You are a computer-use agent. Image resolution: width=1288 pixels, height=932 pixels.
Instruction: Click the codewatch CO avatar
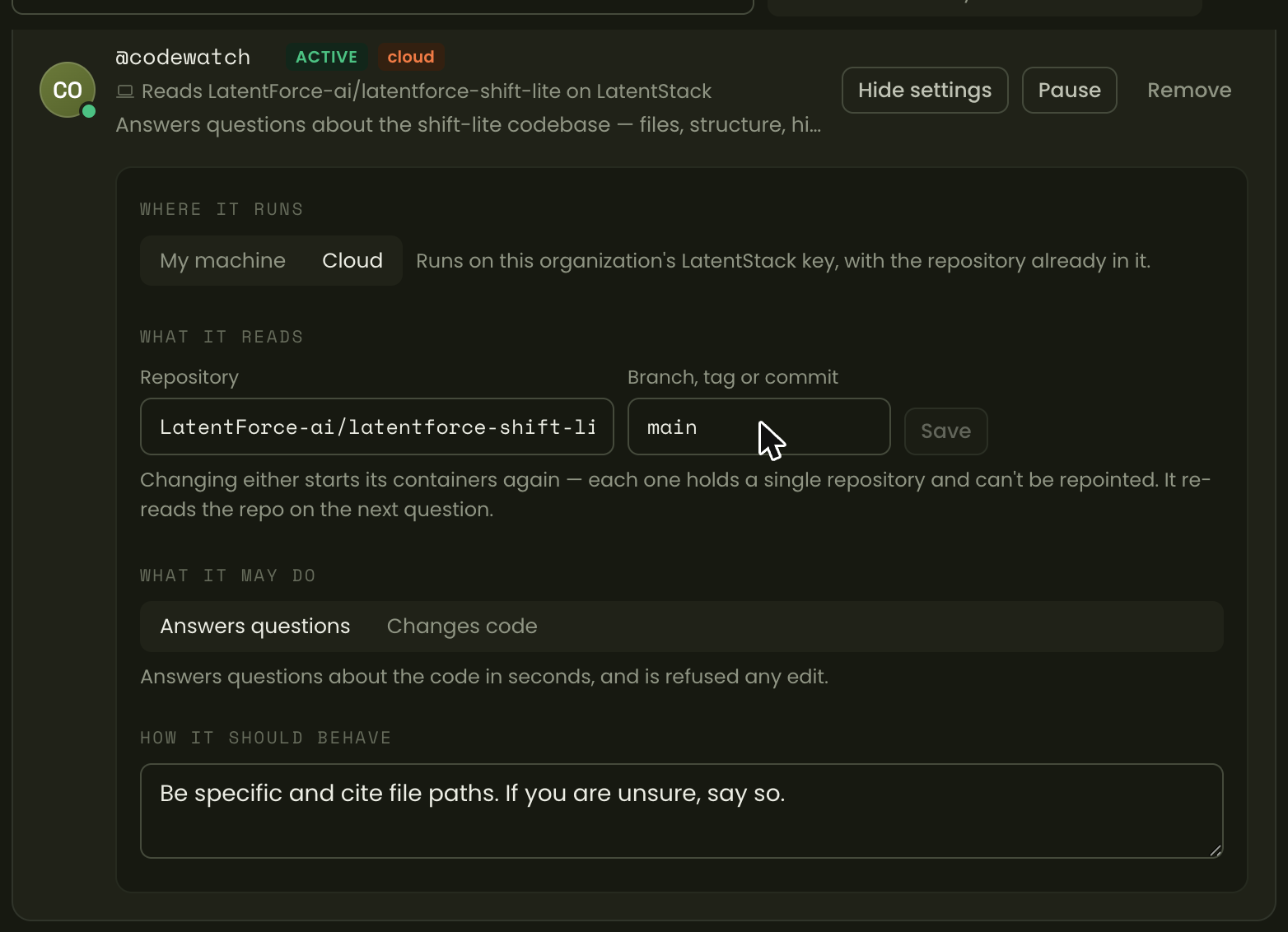(x=67, y=90)
